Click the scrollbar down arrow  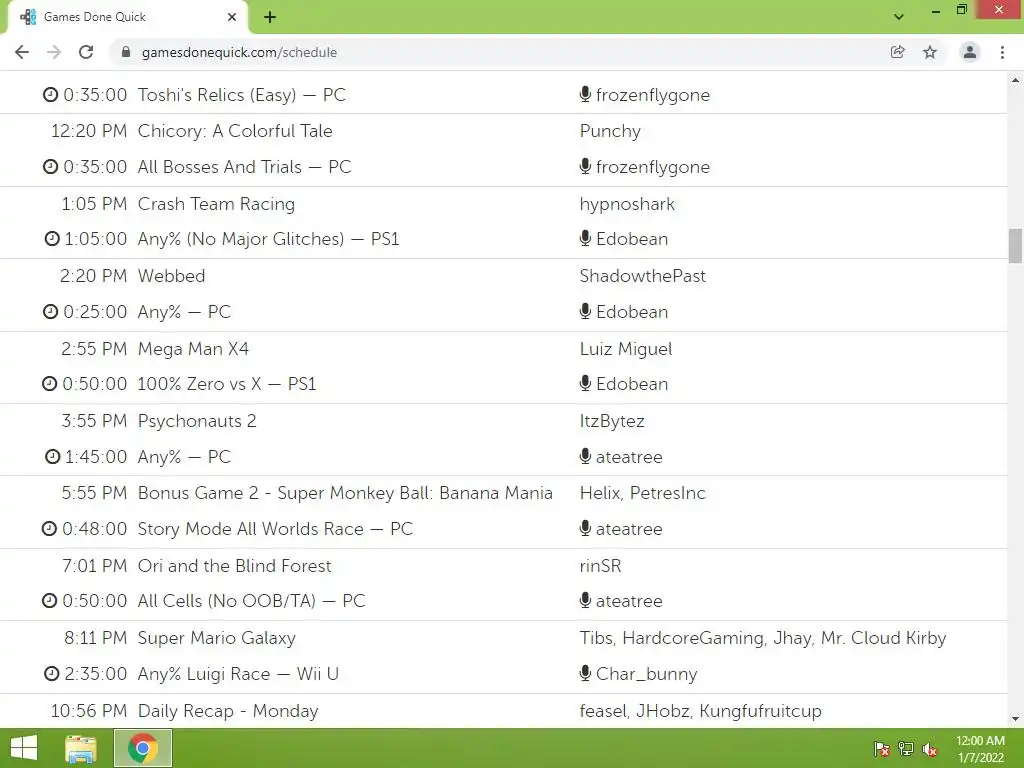(x=1015, y=719)
